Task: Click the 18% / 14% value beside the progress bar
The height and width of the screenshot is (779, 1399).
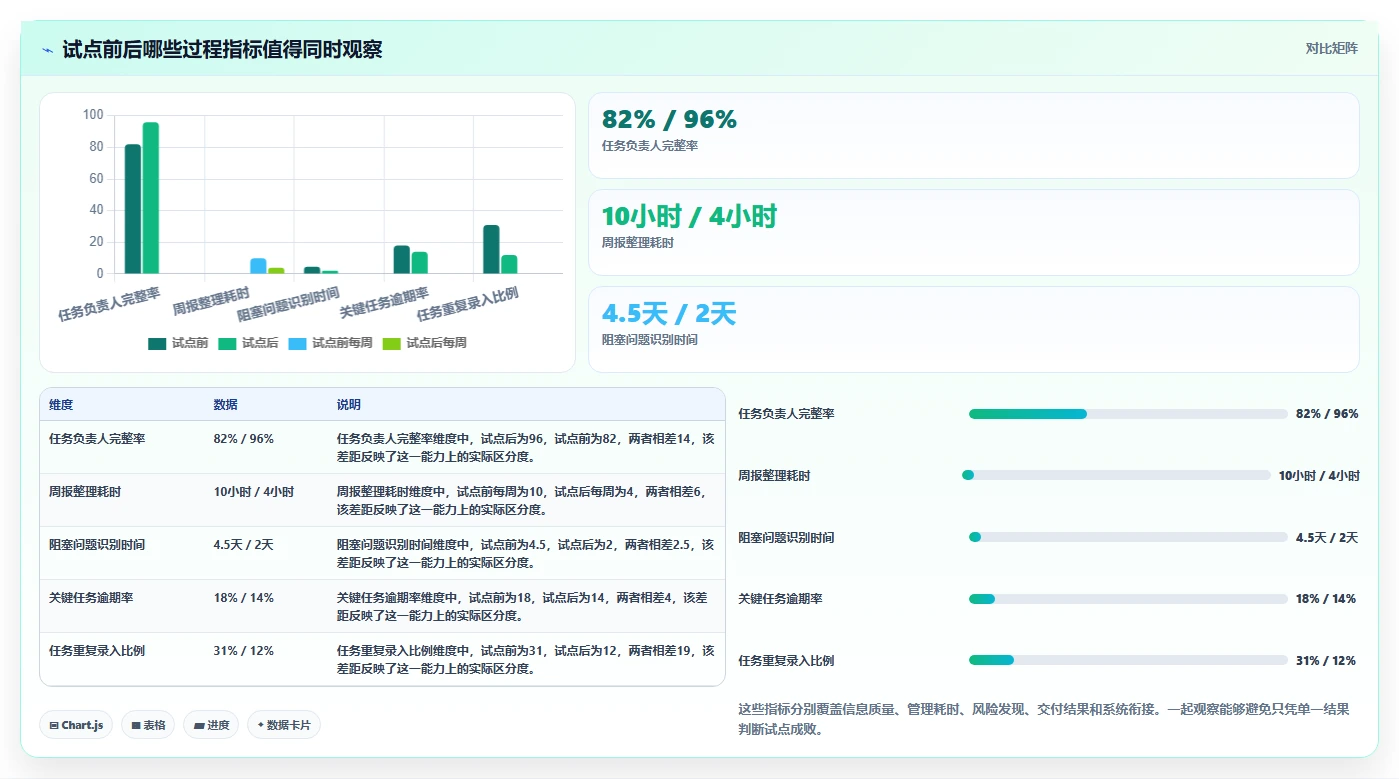Action: pos(1326,599)
